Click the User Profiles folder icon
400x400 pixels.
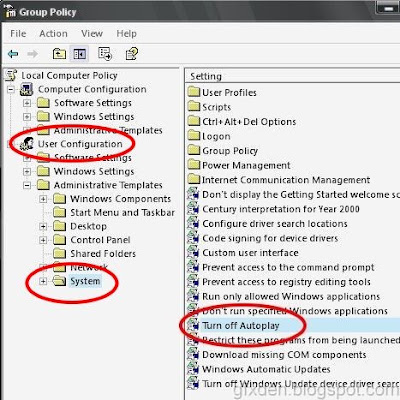[x=194, y=92]
